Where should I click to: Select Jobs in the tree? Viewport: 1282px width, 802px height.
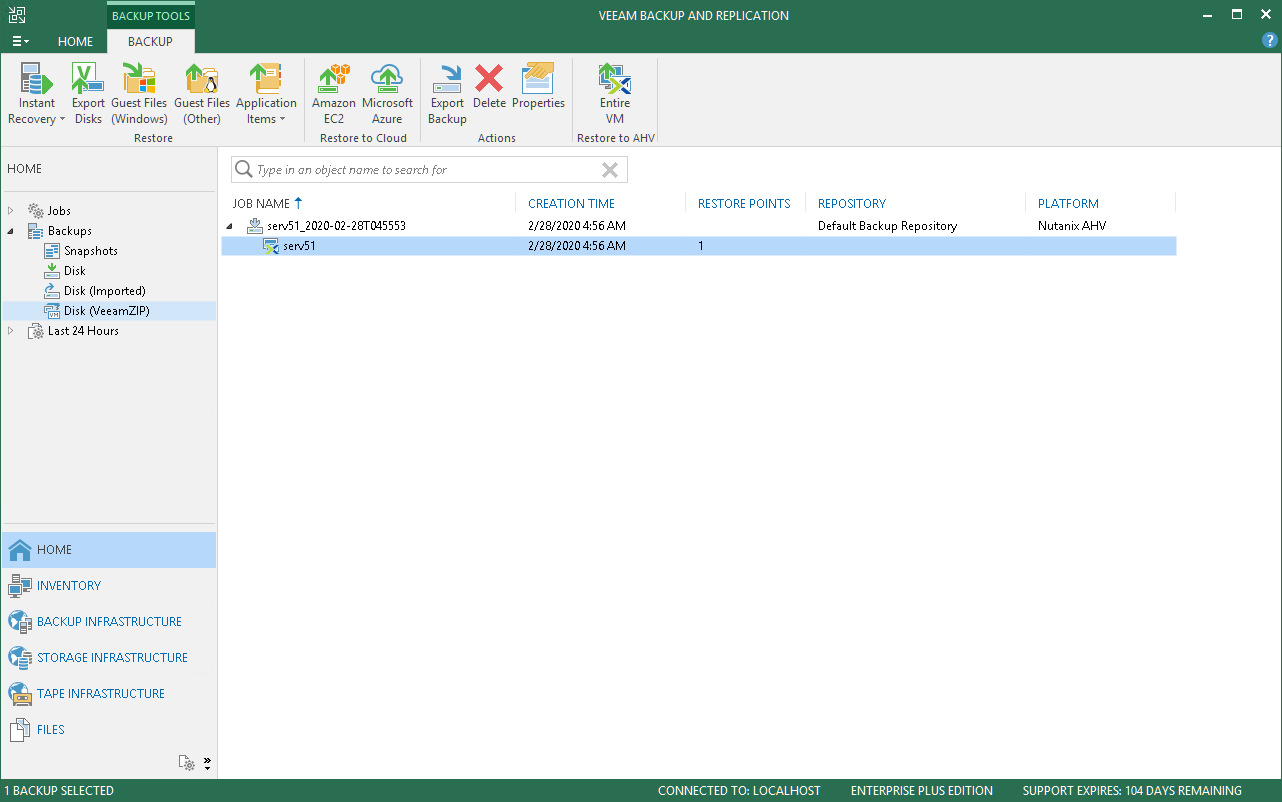(x=59, y=211)
